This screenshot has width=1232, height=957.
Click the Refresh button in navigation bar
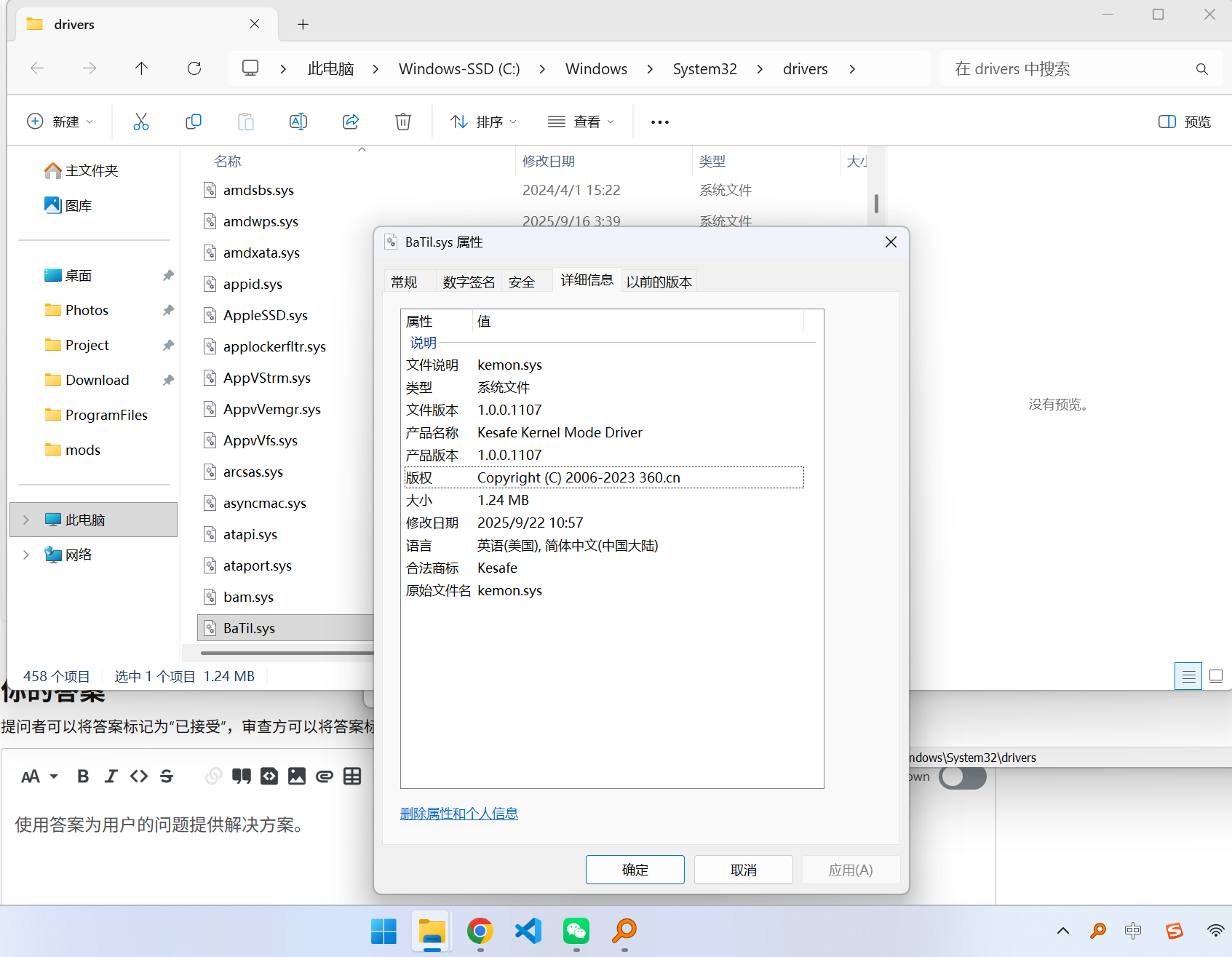coord(194,68)
